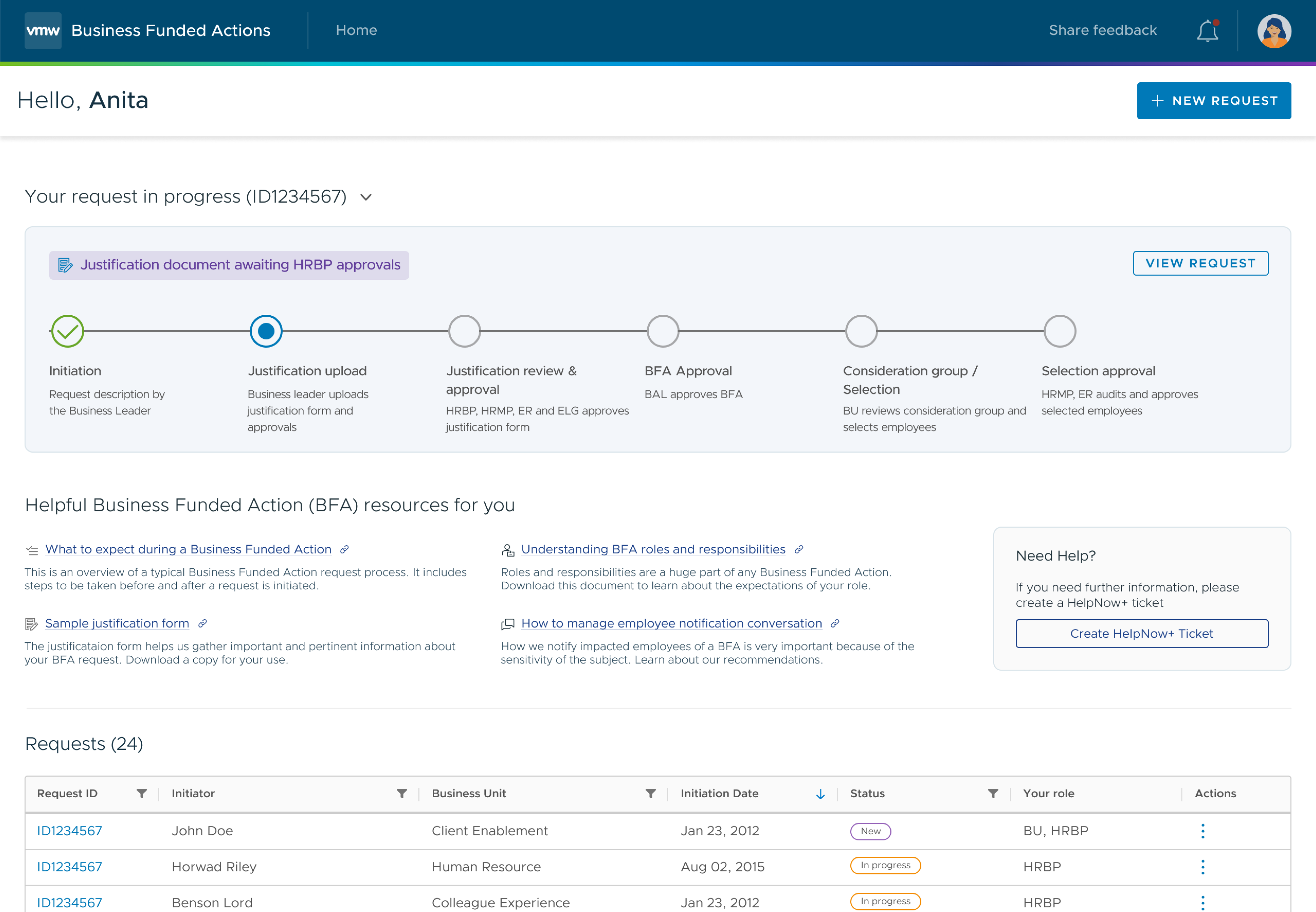Open What to expect during a Business Funded Action
1316x912 pixels.
coord(188,549)
